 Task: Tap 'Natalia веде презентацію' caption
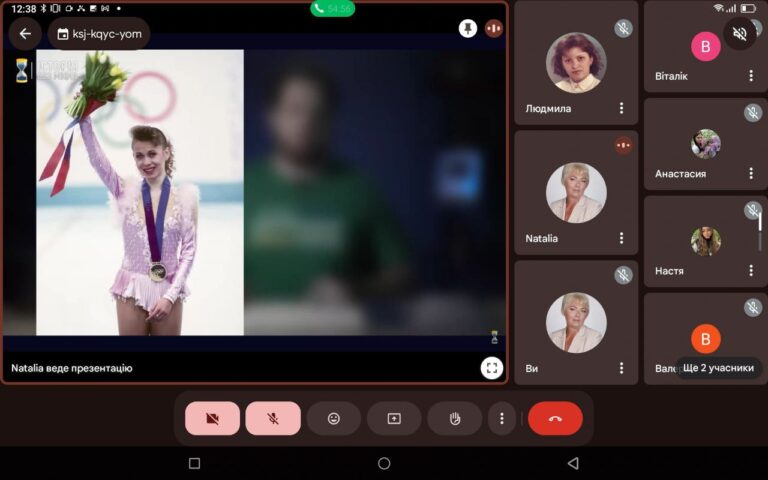[72, 368]
